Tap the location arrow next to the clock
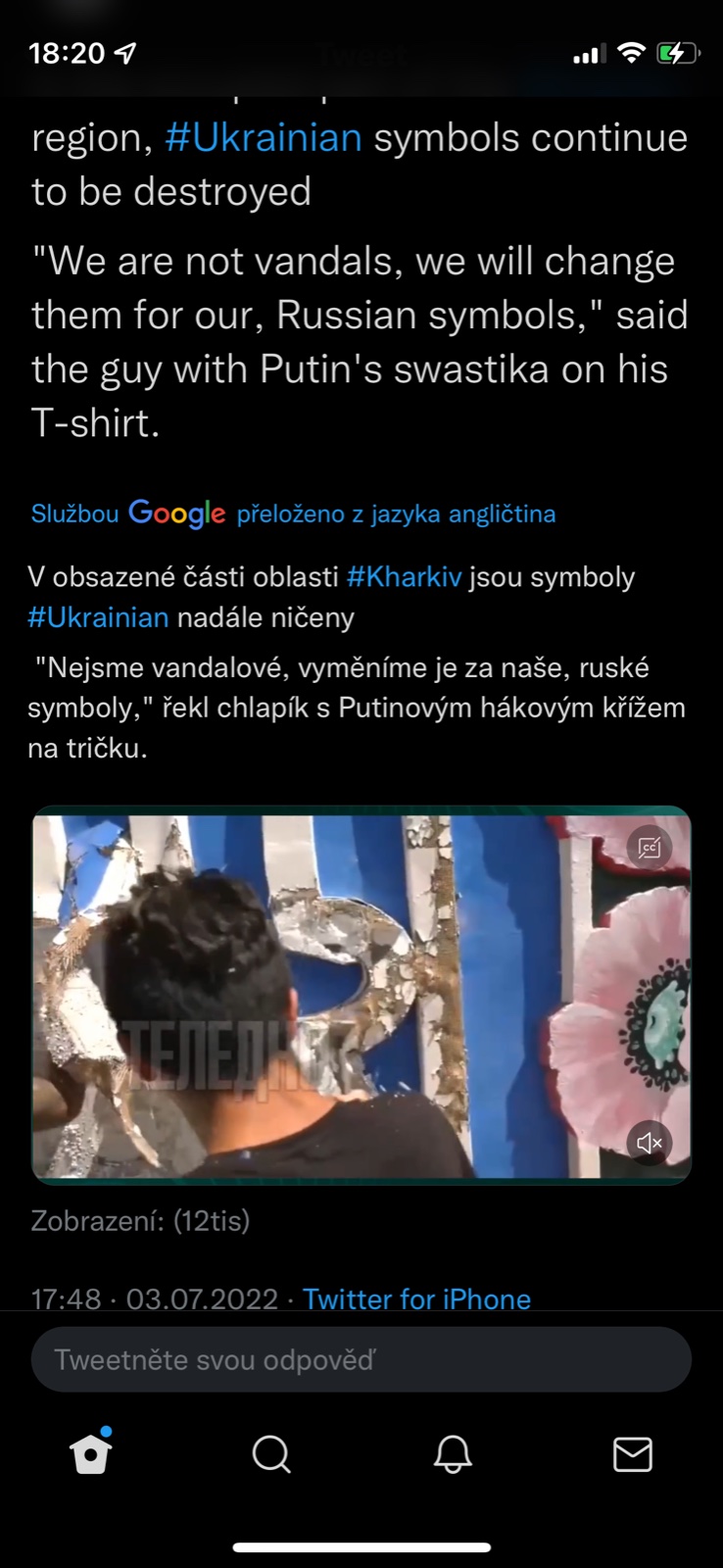This screenshot has width=723, height=1568. pyautogui.click(x=125, y=53)
